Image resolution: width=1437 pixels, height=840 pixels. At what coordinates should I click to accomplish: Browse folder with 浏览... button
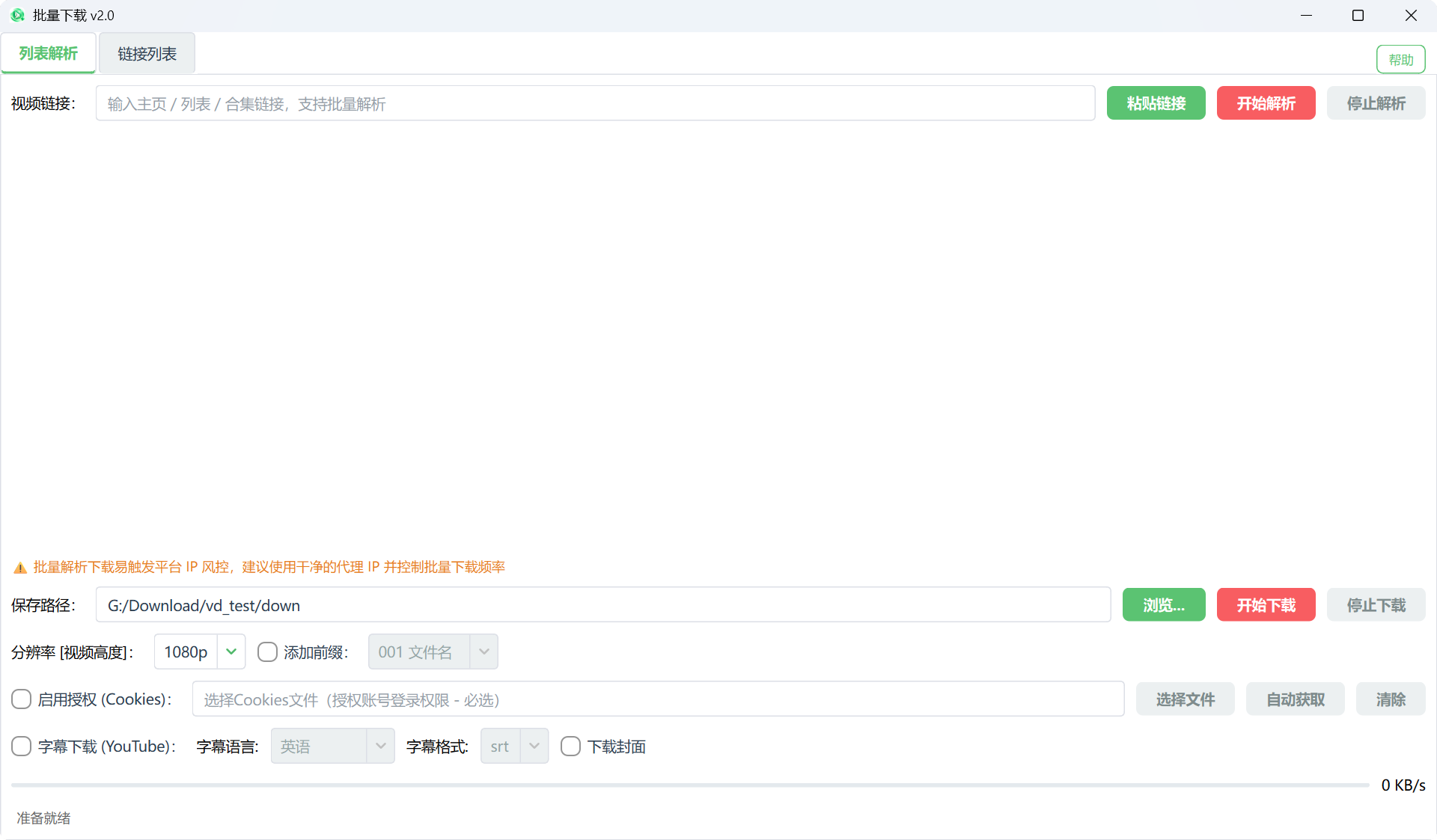pyautogui.click(x=1164, y=605)
